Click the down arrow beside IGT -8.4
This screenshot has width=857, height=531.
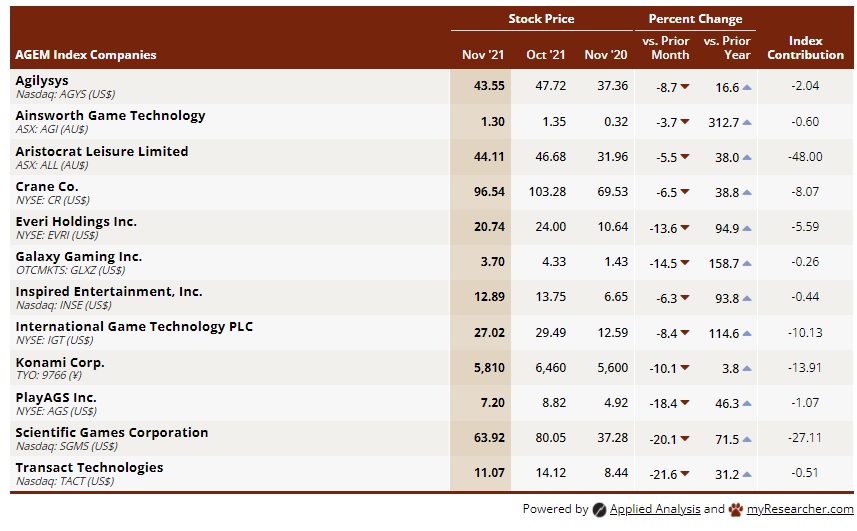pos(684,333)
